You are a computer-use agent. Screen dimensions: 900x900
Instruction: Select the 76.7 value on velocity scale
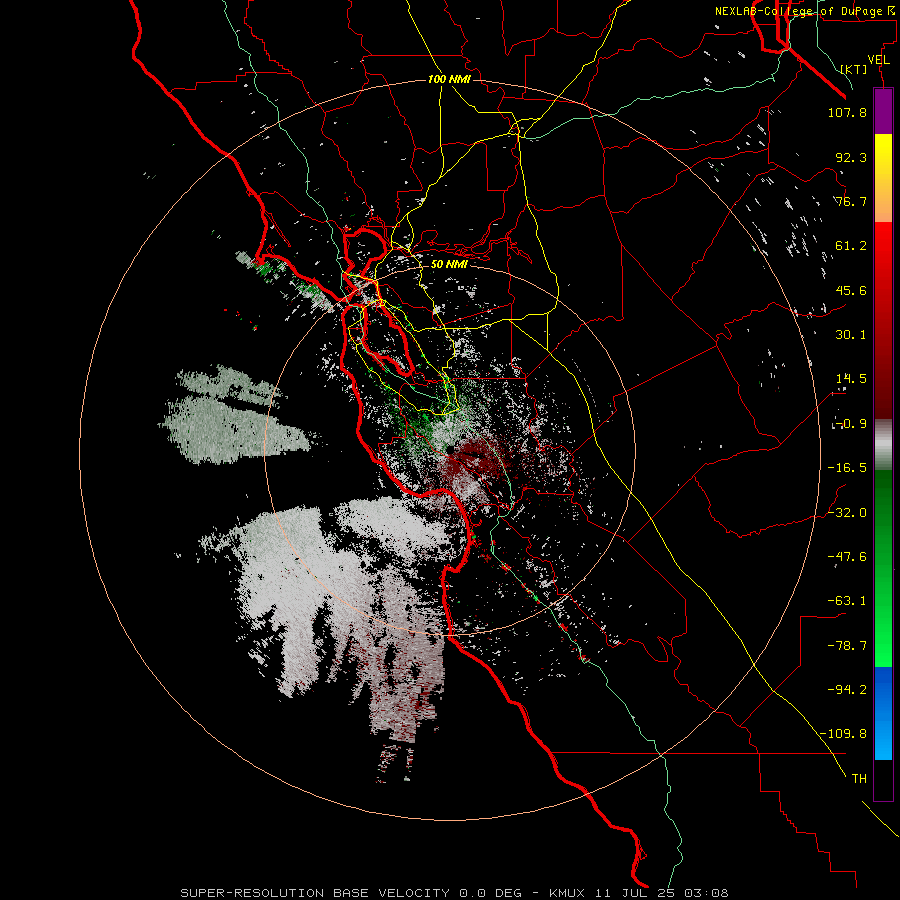coord(851,201)
